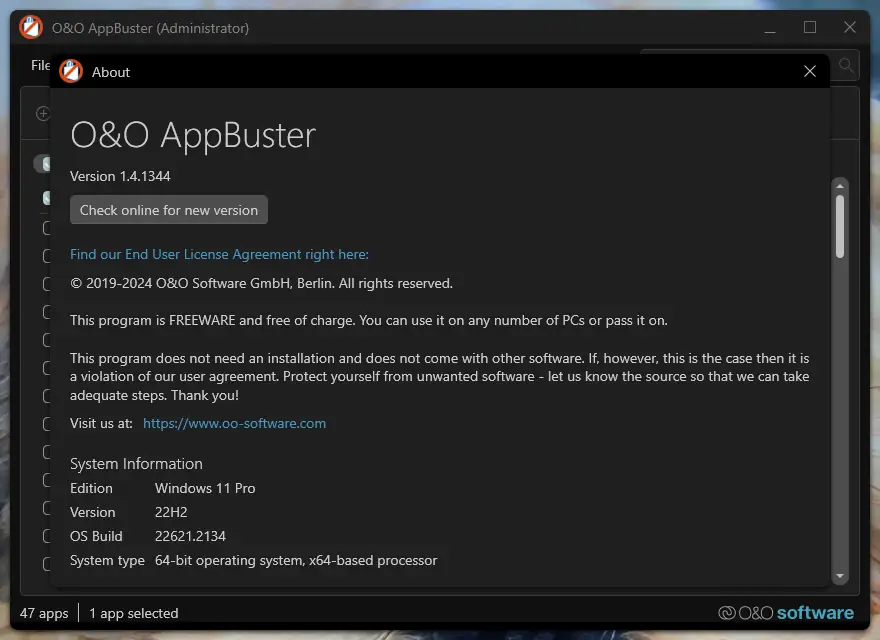The image size is (880, 640).
Task: Open the End User License Agreement link
Action: click(219, 254)
